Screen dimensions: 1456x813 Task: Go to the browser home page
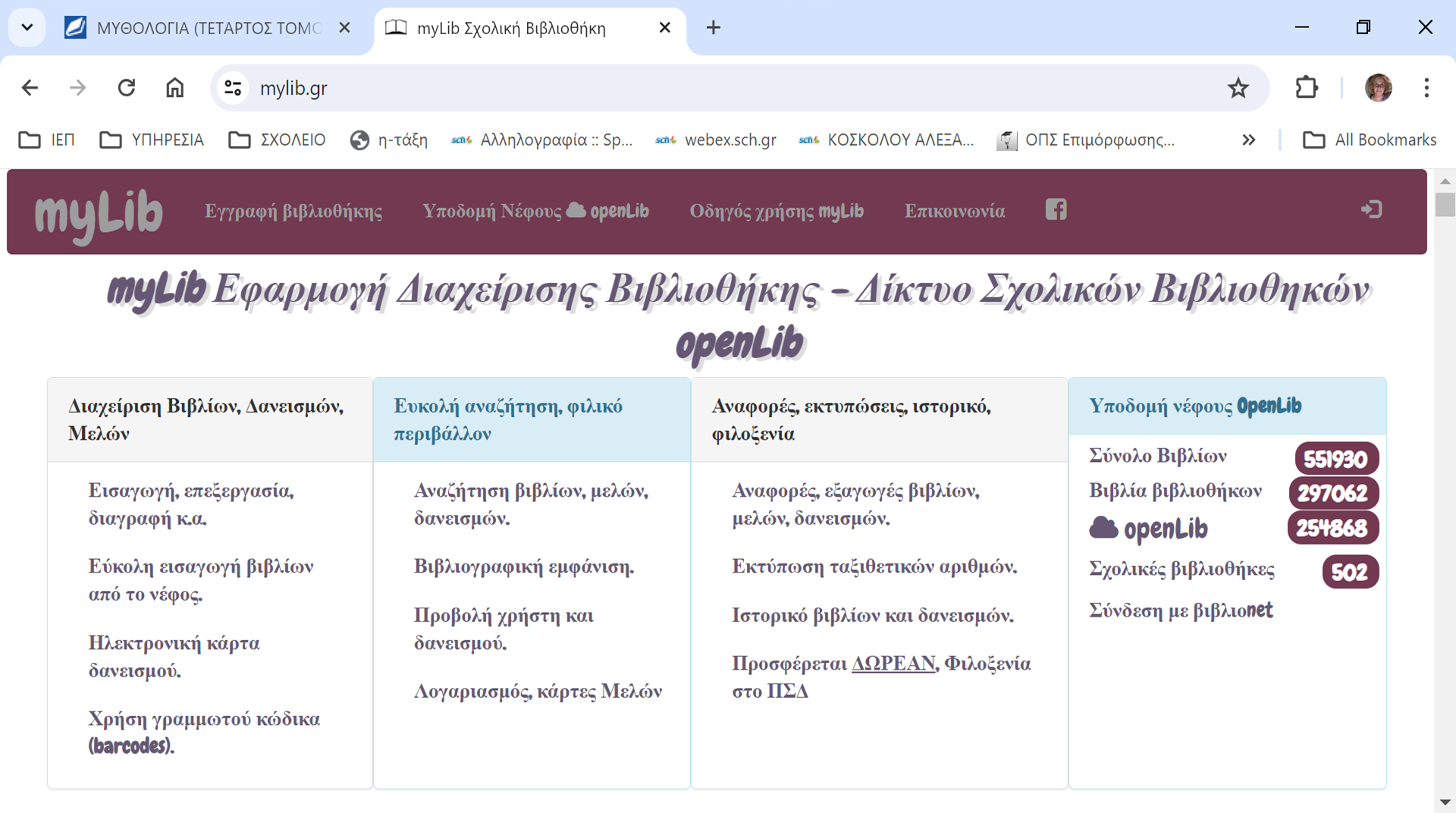(x=175, y=89)
